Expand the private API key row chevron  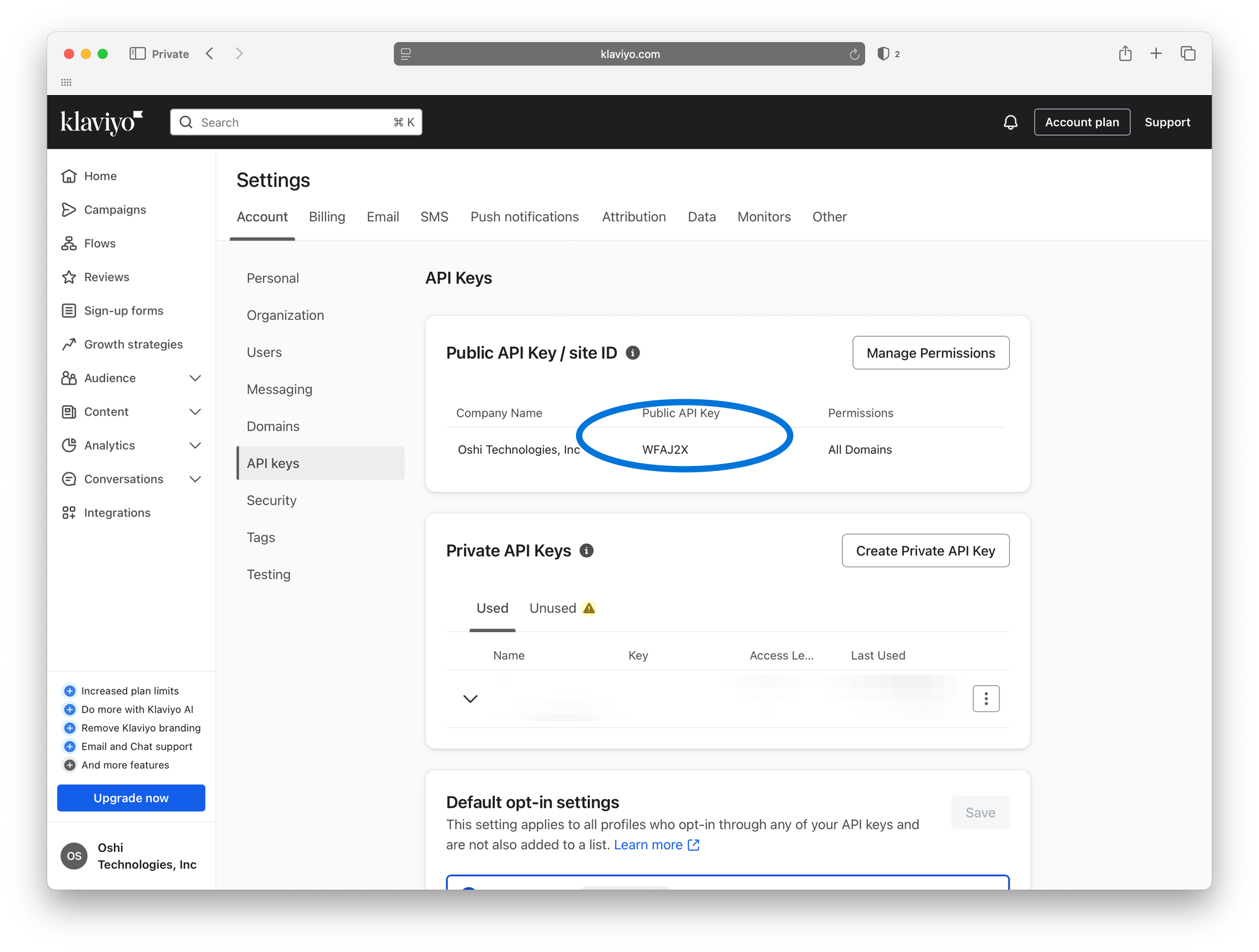pos(470,699)
